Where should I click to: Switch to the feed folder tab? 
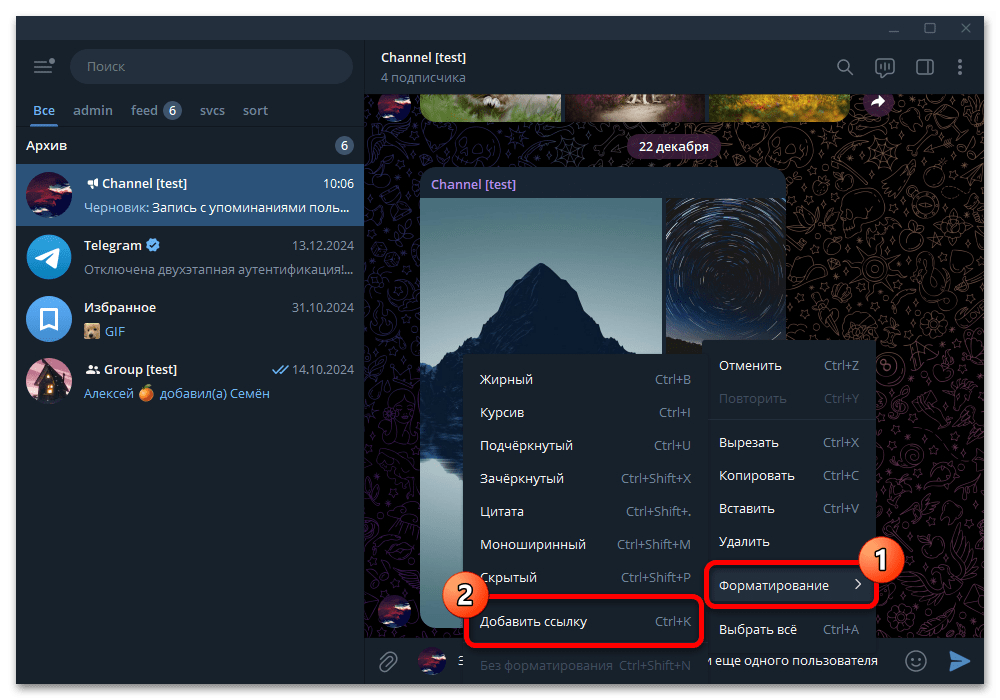(x=156, y=110)
